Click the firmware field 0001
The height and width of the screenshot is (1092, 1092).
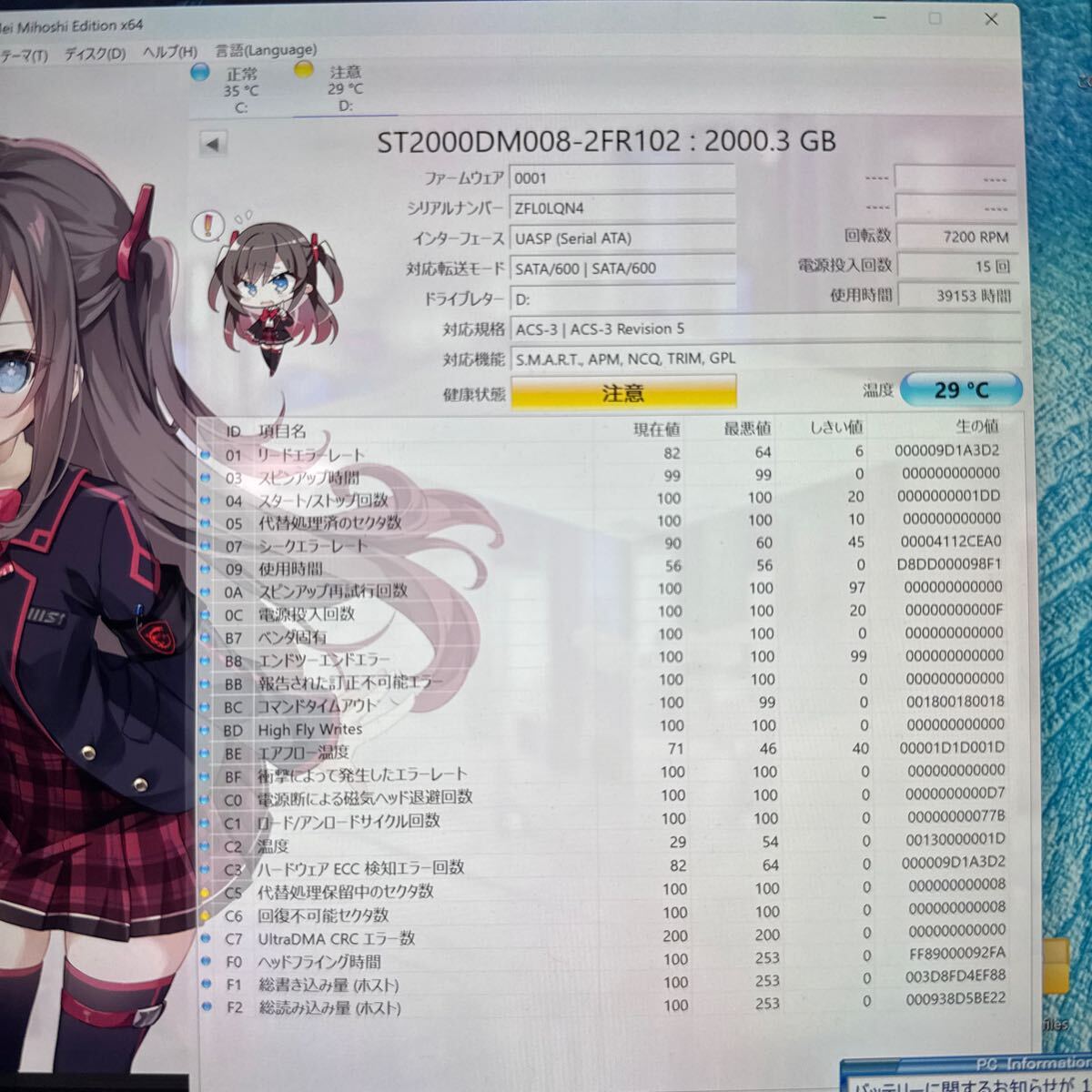click(622, 177)
